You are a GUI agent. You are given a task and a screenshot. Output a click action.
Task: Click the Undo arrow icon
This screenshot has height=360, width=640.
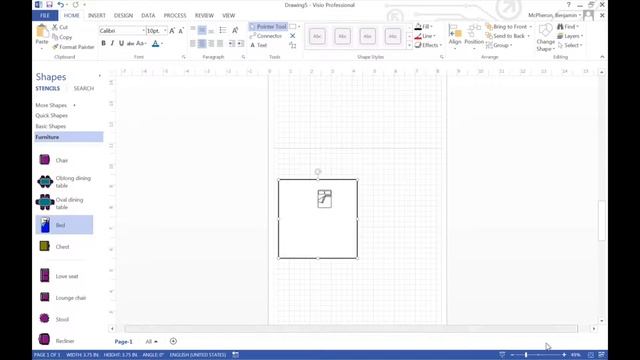60,5
